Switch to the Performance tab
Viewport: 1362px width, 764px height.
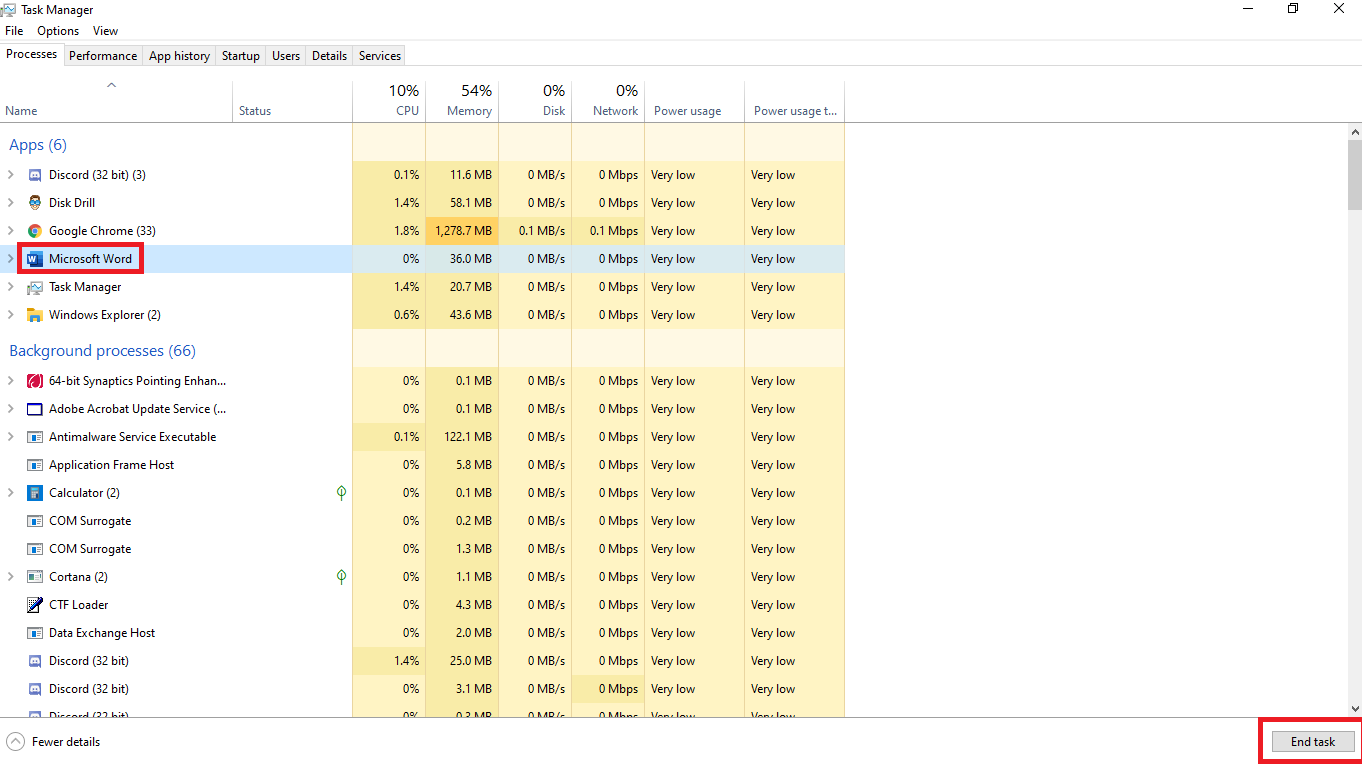coord(103,56)
